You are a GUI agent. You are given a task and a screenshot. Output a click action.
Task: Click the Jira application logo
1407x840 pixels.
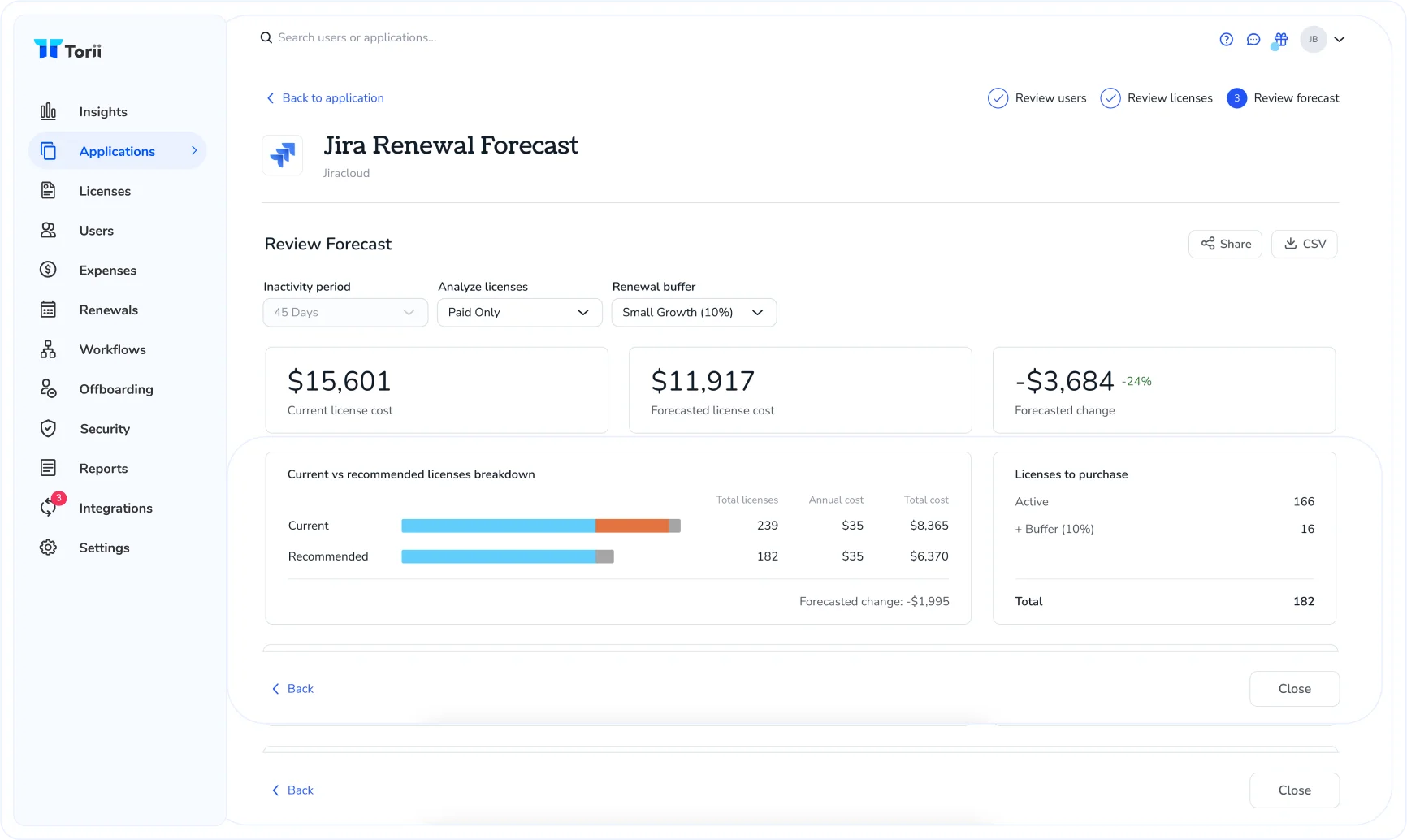[283, 154]
